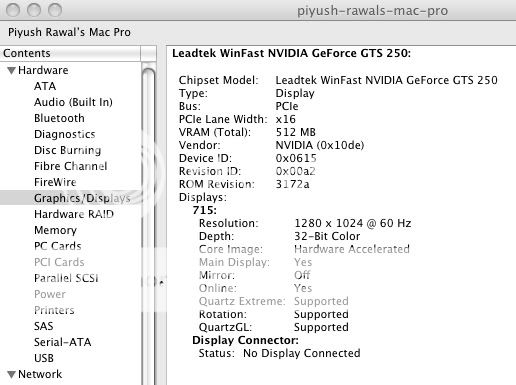Click the sidebar vertical scrollbar thumb
This screenshot has width=516, height=385.
[149, 227]
